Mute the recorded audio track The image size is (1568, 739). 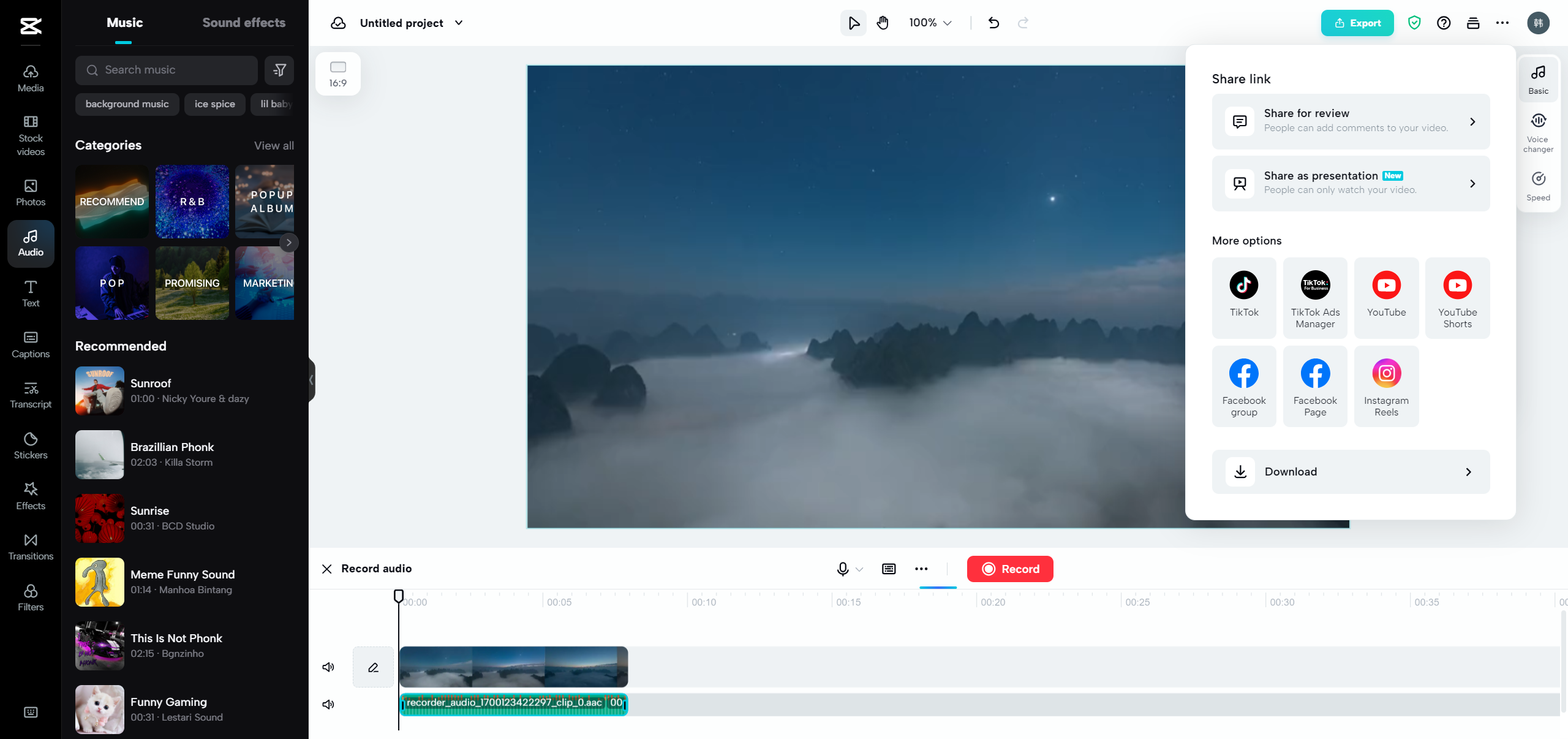(x=328, y=704)
